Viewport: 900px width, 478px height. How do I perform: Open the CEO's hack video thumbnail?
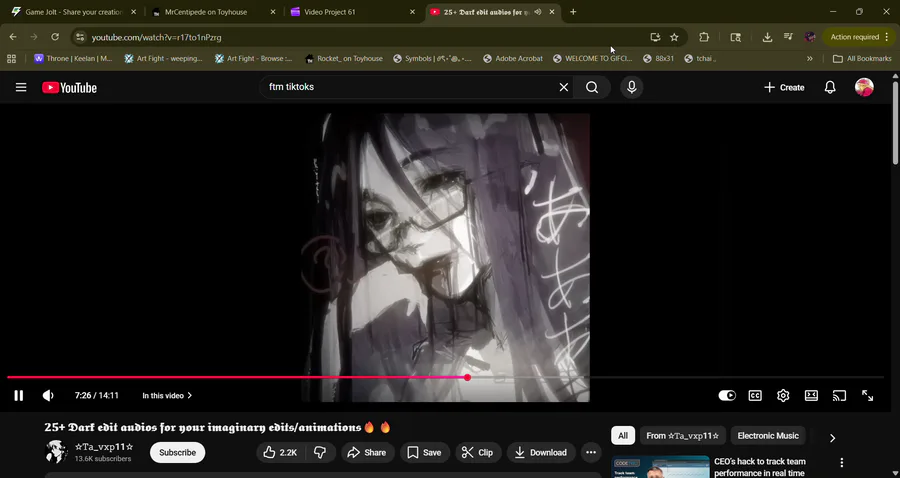[660, 467]
